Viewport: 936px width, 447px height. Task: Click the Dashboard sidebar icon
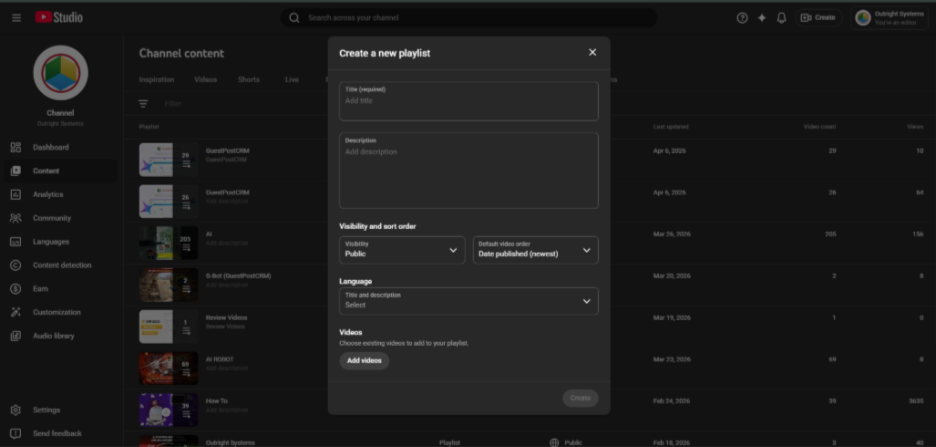tap(16, 147)
